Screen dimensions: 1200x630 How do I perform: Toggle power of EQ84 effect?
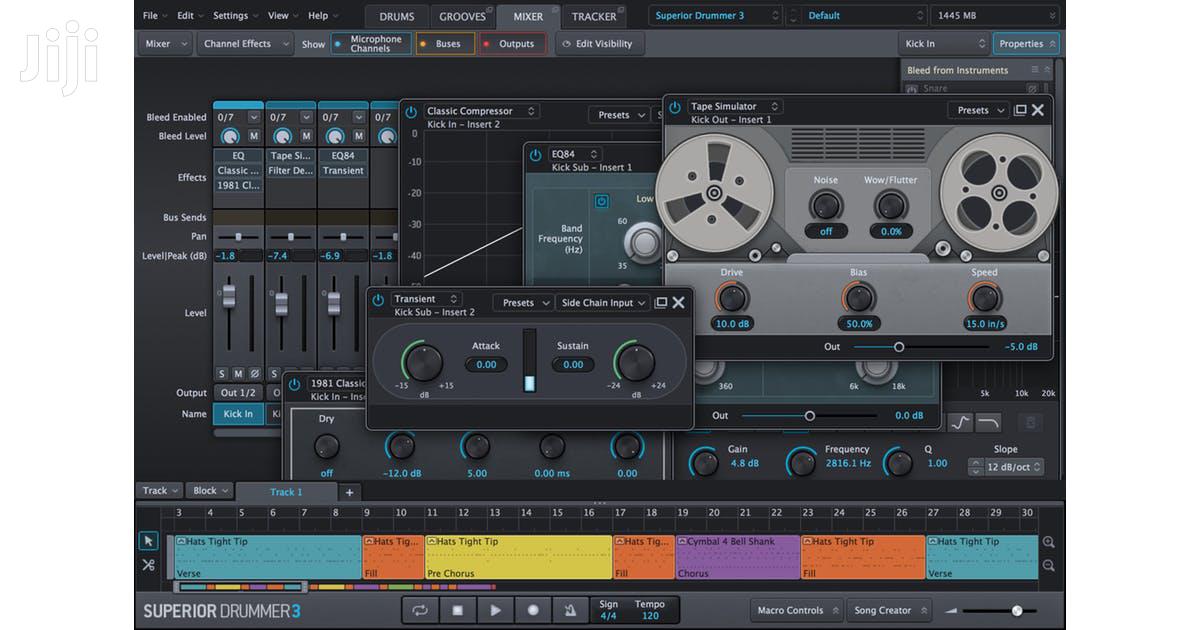click(535, 155)
